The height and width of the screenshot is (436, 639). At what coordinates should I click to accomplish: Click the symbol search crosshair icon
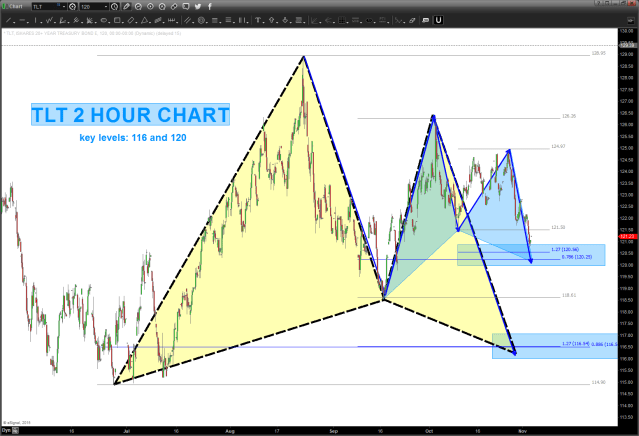click(73, 7)
